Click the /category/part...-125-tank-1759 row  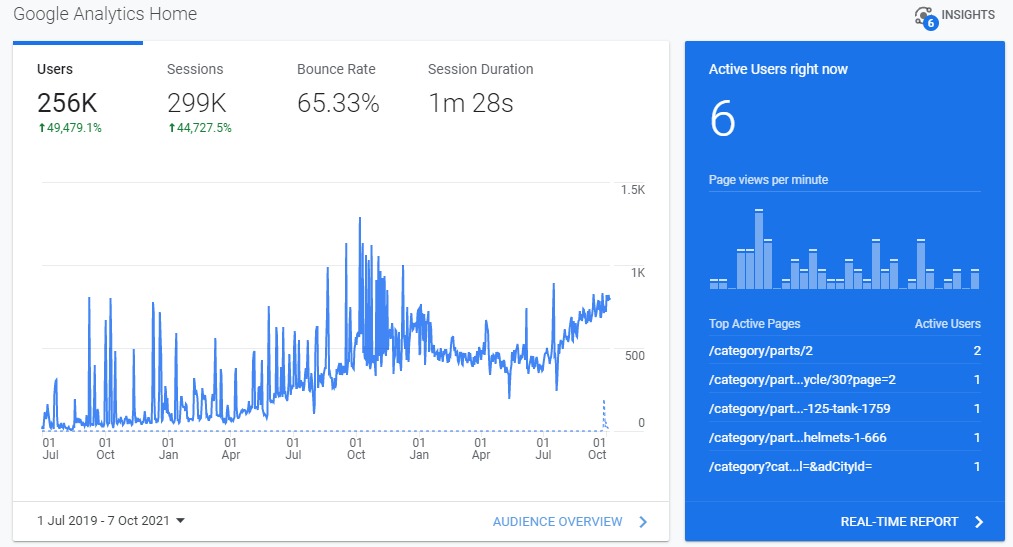tap(844, 409)
